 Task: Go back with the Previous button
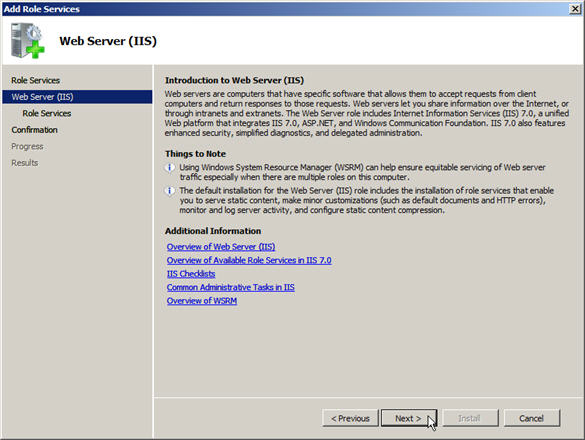point(350,418)
